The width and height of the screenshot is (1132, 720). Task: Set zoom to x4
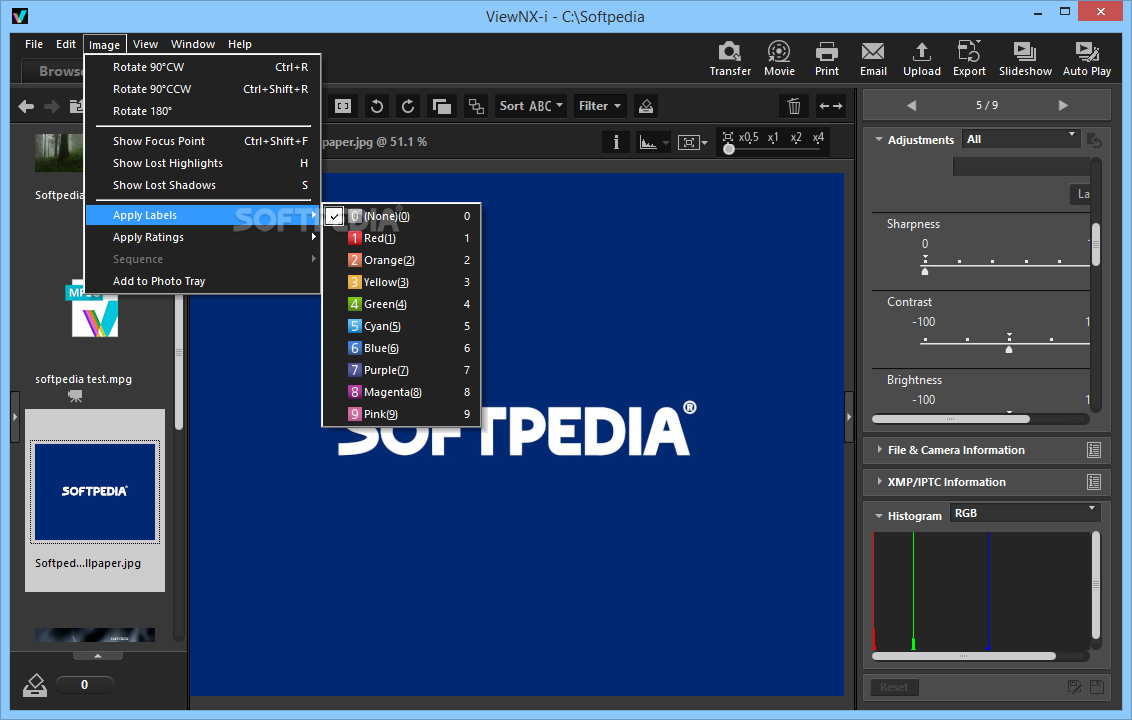[818, 137]
